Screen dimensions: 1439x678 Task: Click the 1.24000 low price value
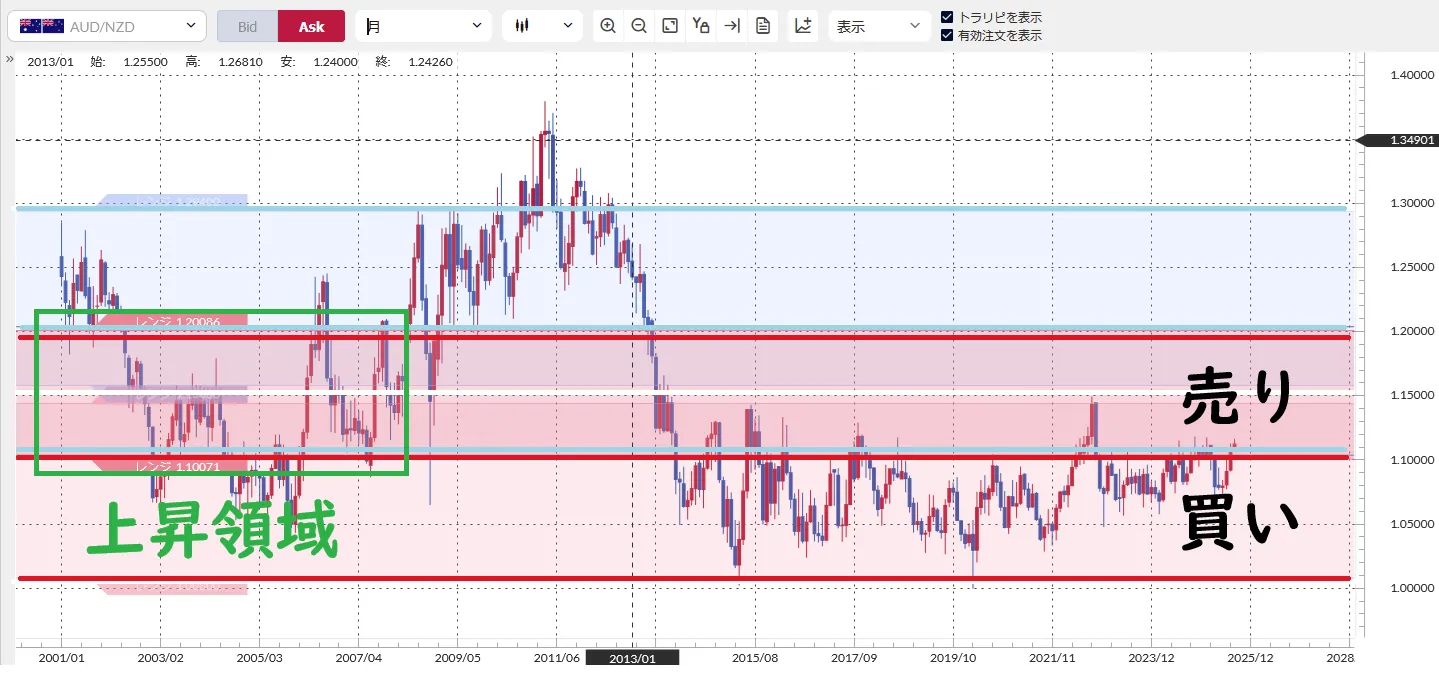point(336,62)
